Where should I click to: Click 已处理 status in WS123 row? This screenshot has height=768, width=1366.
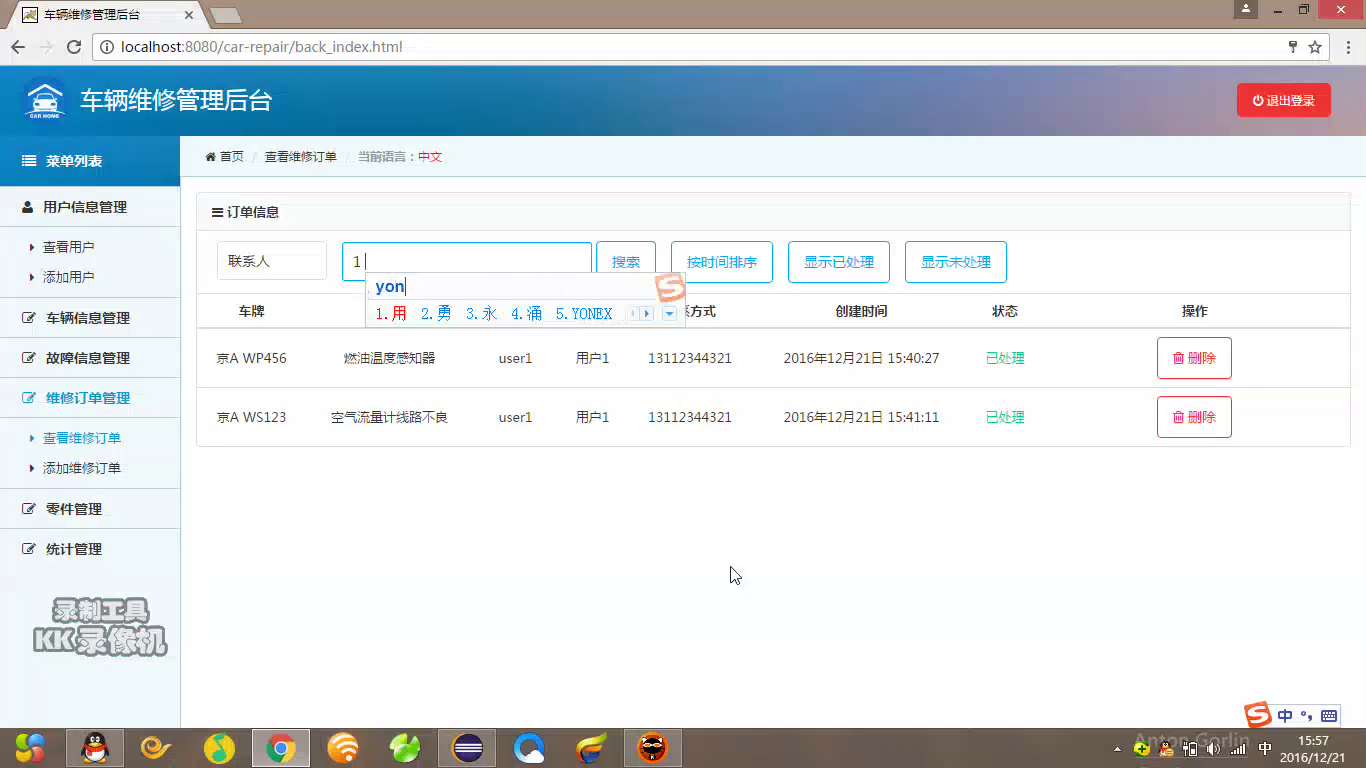(1005, 417)
